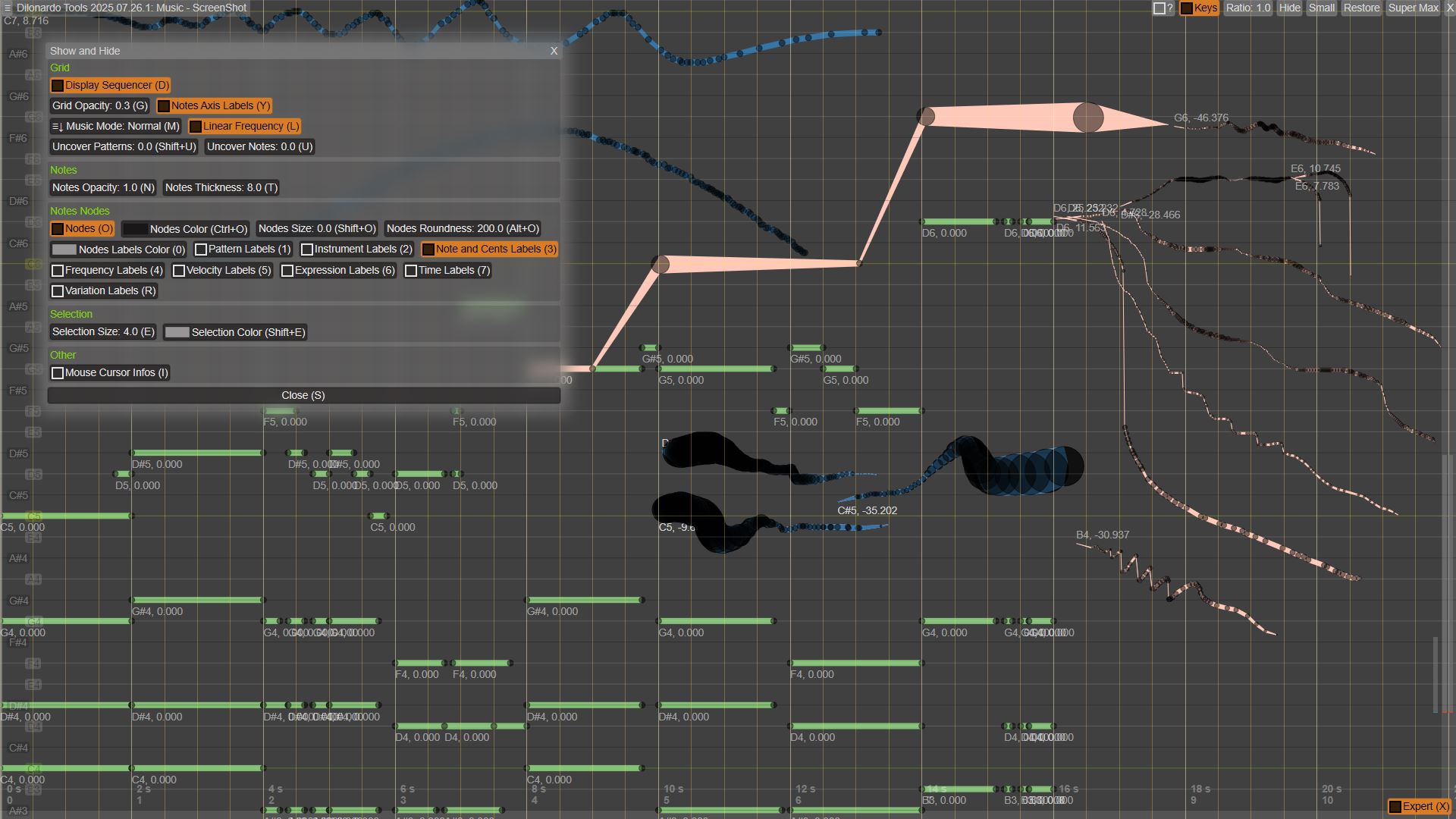
Task: Click the Restore window button
Action: point(1361,8)
